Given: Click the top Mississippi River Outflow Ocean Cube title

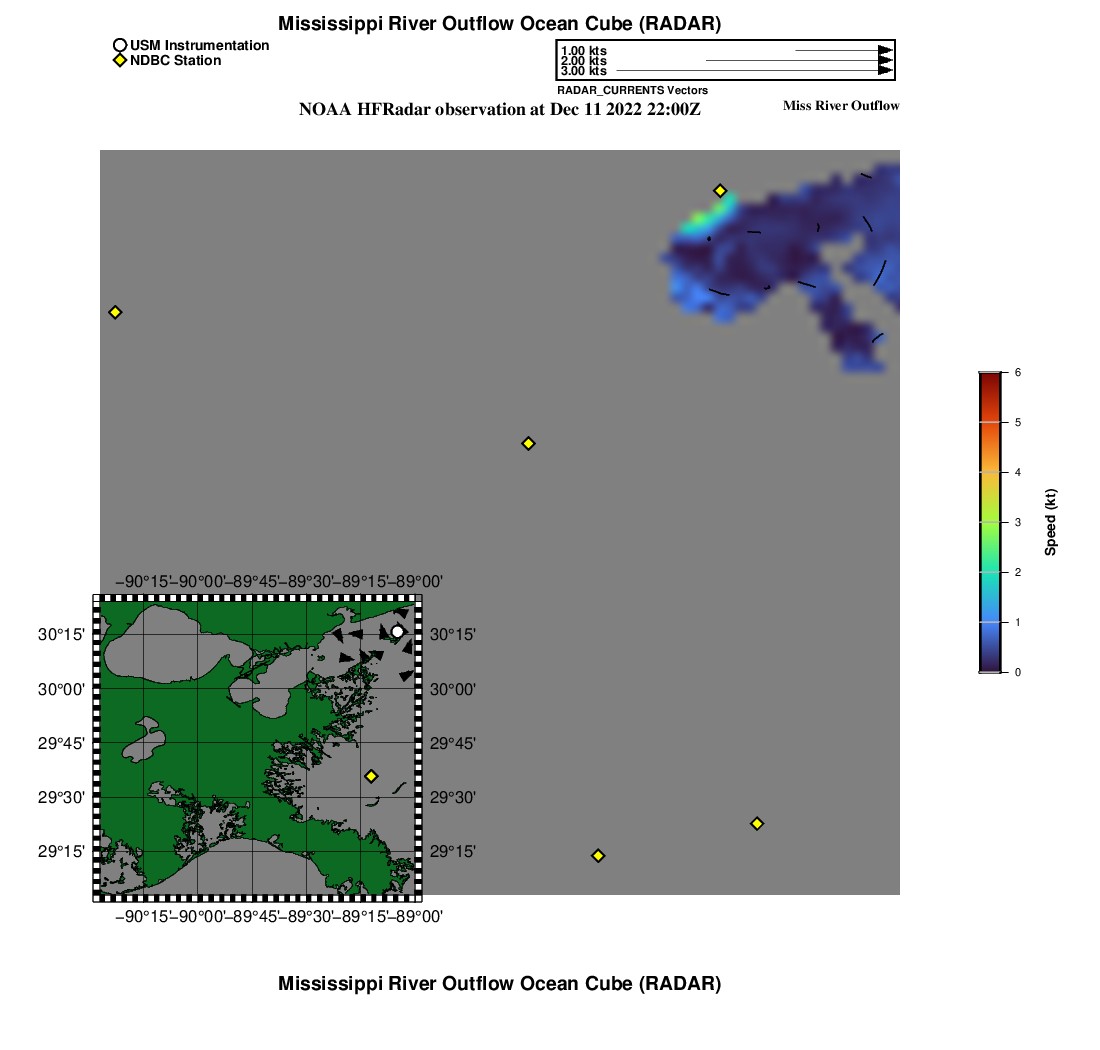Looking at the screenshot, I should tap(499, 23).
